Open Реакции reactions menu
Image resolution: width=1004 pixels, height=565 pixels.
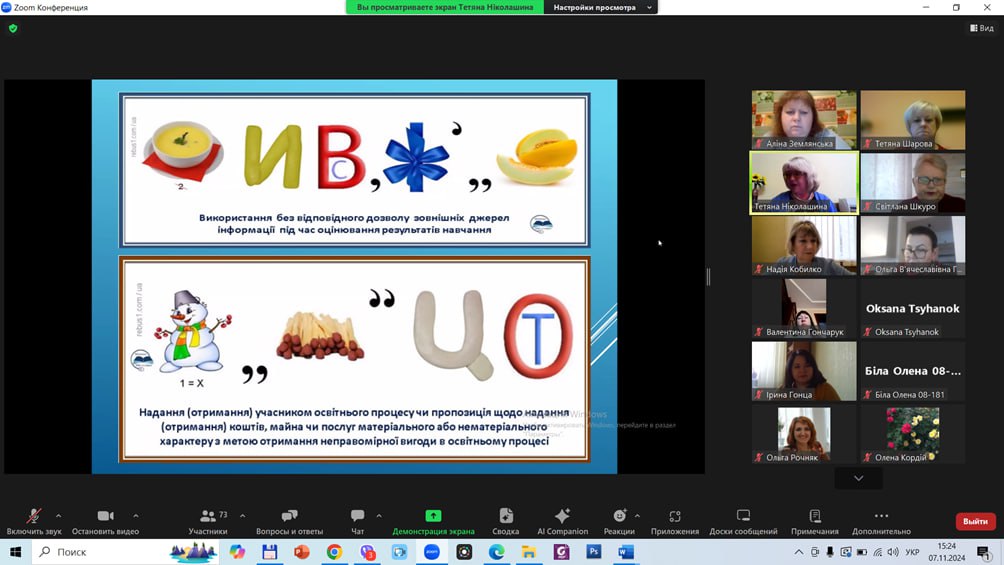coord(619,521)
